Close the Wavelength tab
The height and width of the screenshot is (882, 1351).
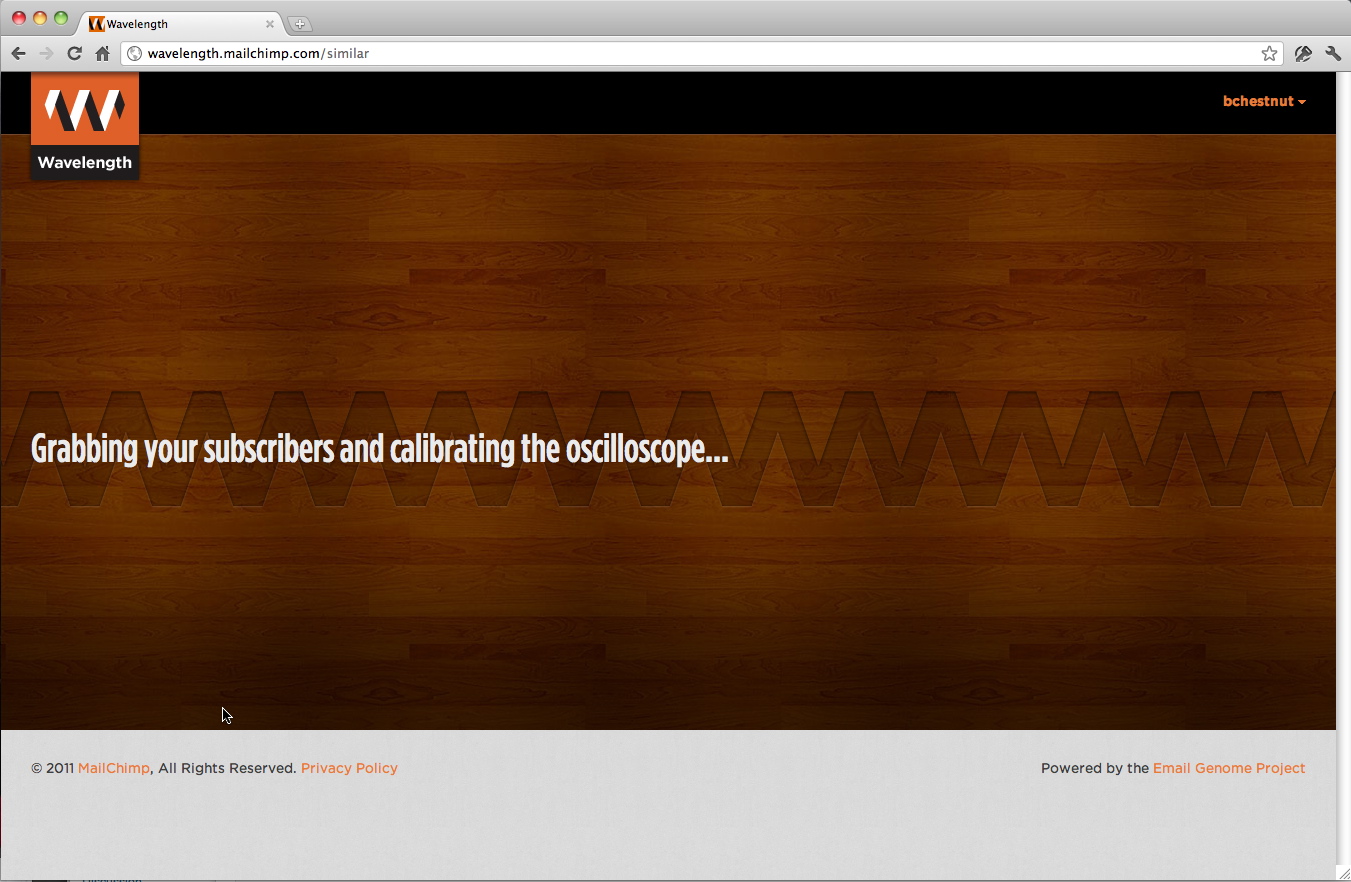270,24
